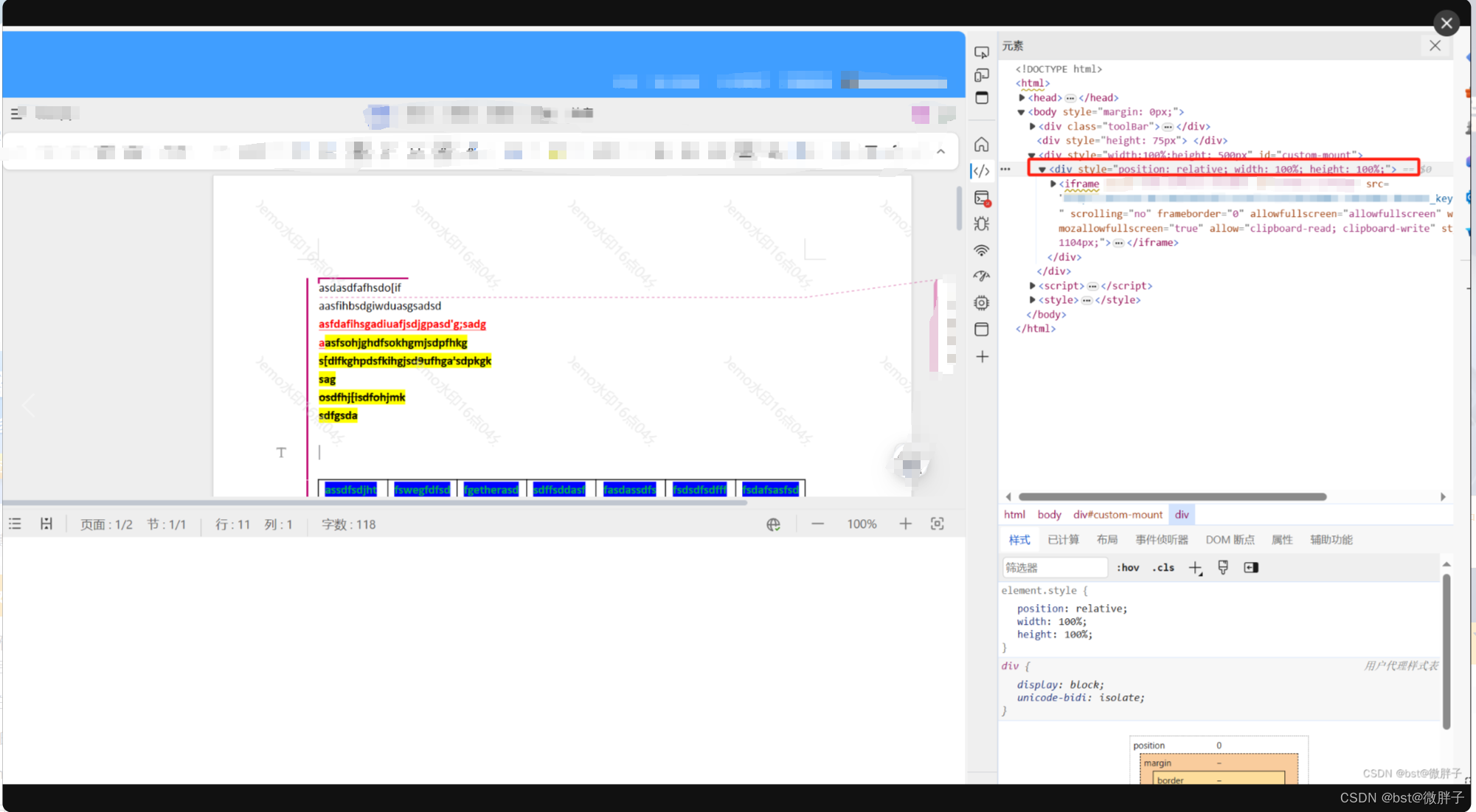
Task: Open the Application panel icon
Action: pyautogui.click(x=982, y=329)
